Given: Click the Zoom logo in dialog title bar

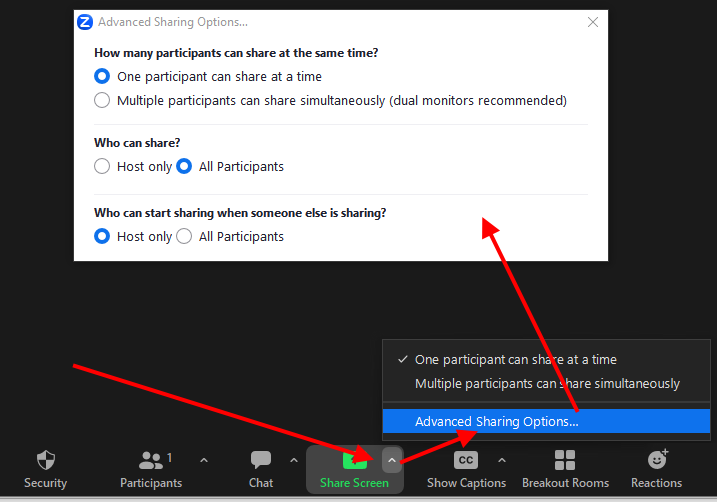Looking at the screenshot, I should pyautogui.click(x=85, y=22).
